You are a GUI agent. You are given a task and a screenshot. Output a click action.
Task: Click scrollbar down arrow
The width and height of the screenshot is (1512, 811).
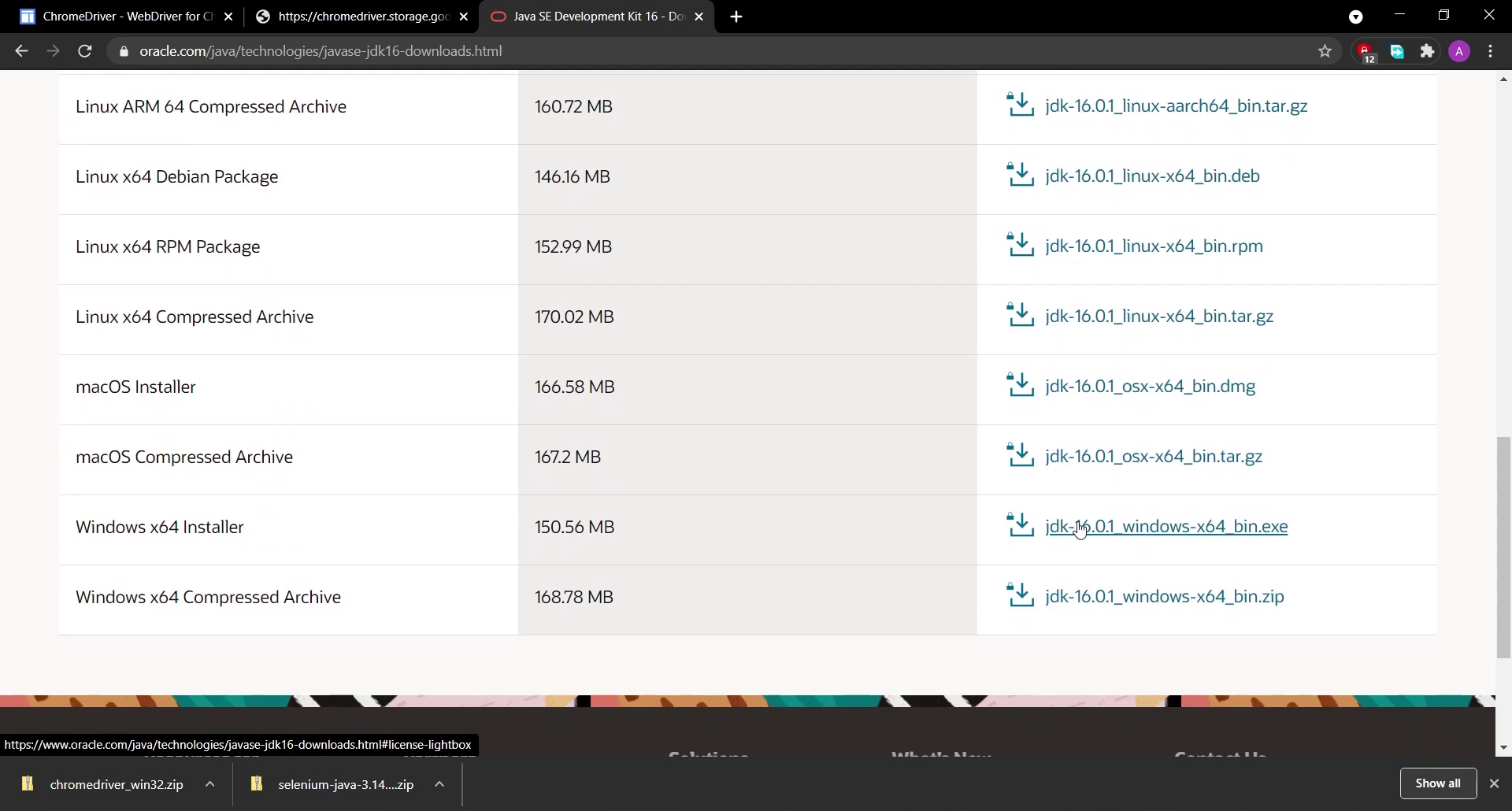(1503, 748)
